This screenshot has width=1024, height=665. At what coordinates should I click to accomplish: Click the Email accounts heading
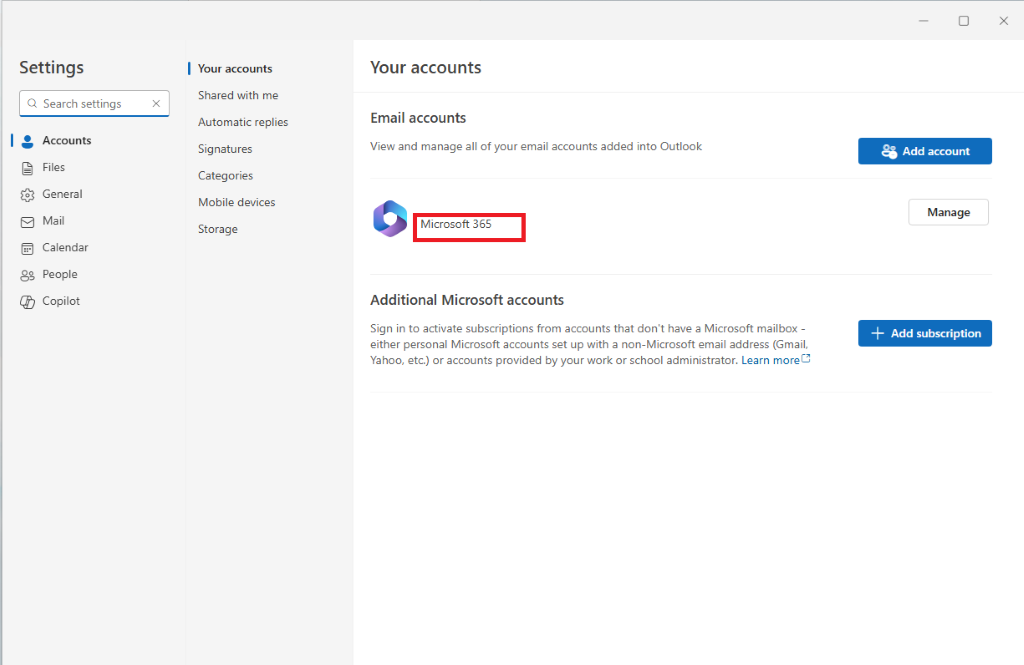click(x=418, y=118)
